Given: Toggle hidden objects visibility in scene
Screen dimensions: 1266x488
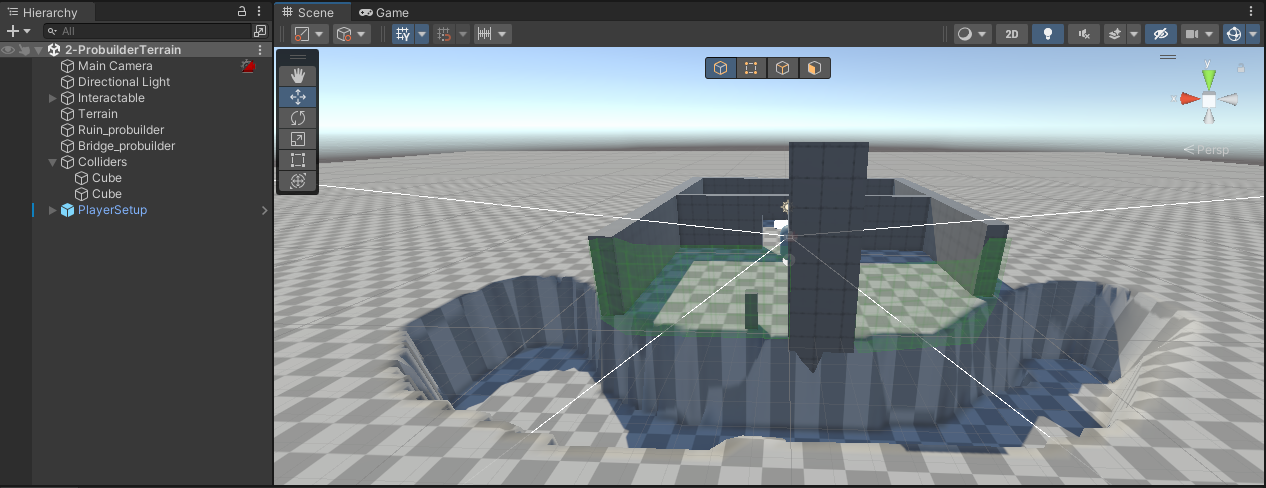Looking at the screenshot, I should (x=1159, y=34).
